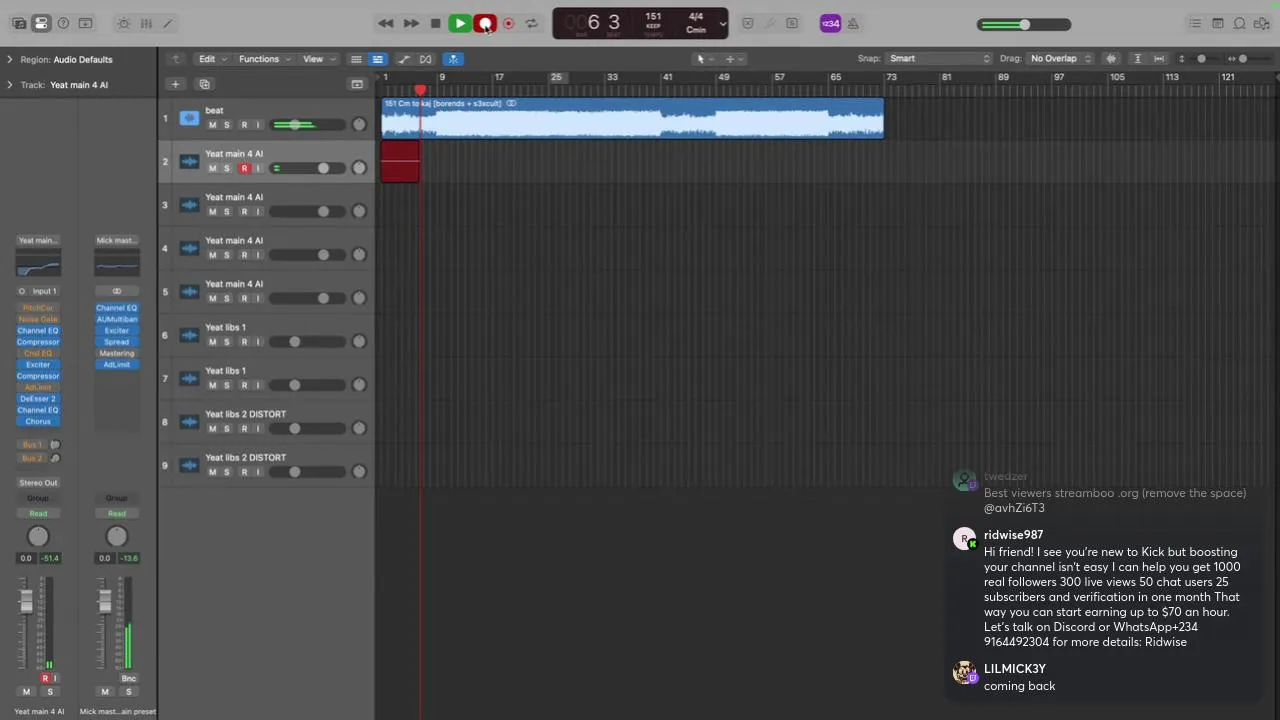Viewport: 1280px width, 720px height.
Task: Toggle the Solo mode button in control bar
Action: point(792,23)
